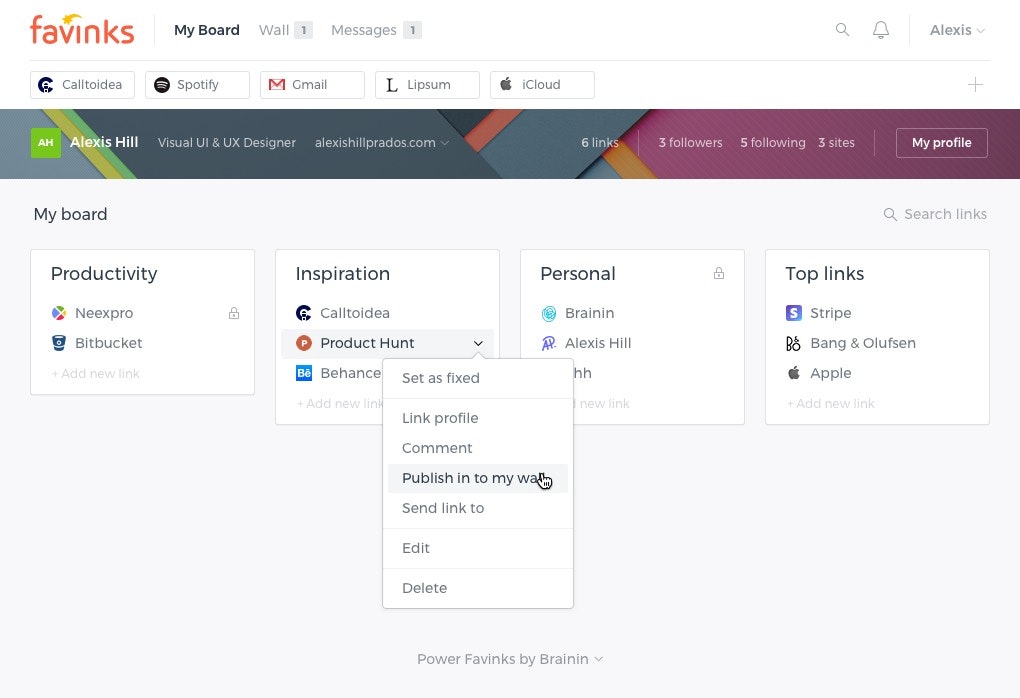Click the Alexis Hill link icon
The height and width of the screenshot is (698, 1020).
click(x=549, y=343)
